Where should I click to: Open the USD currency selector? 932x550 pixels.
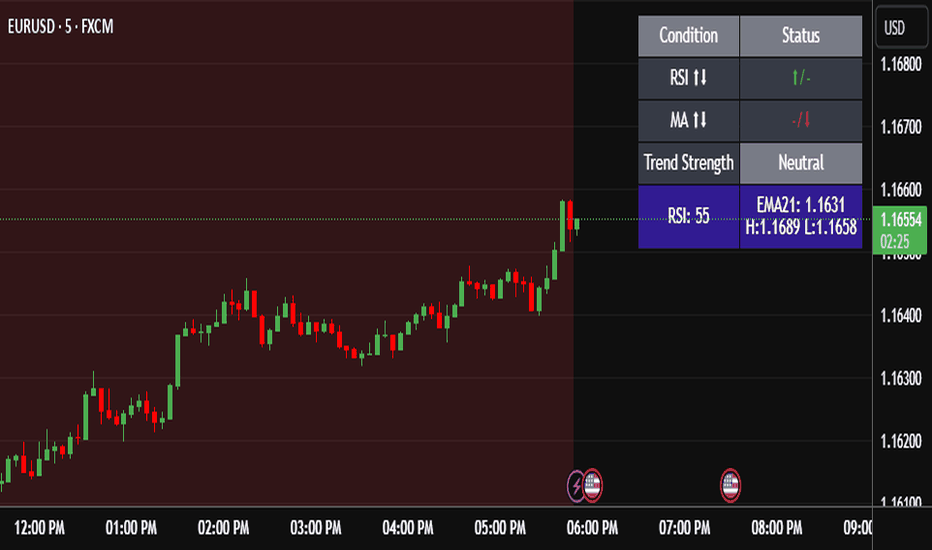tap(901, 27)
